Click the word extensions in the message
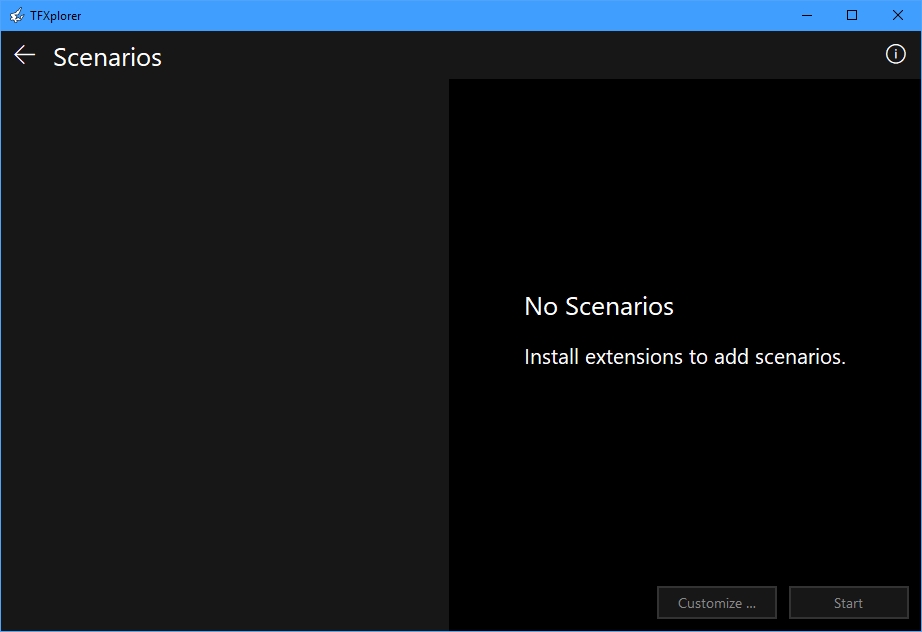 pyautogui.click(x=635, y=357)
